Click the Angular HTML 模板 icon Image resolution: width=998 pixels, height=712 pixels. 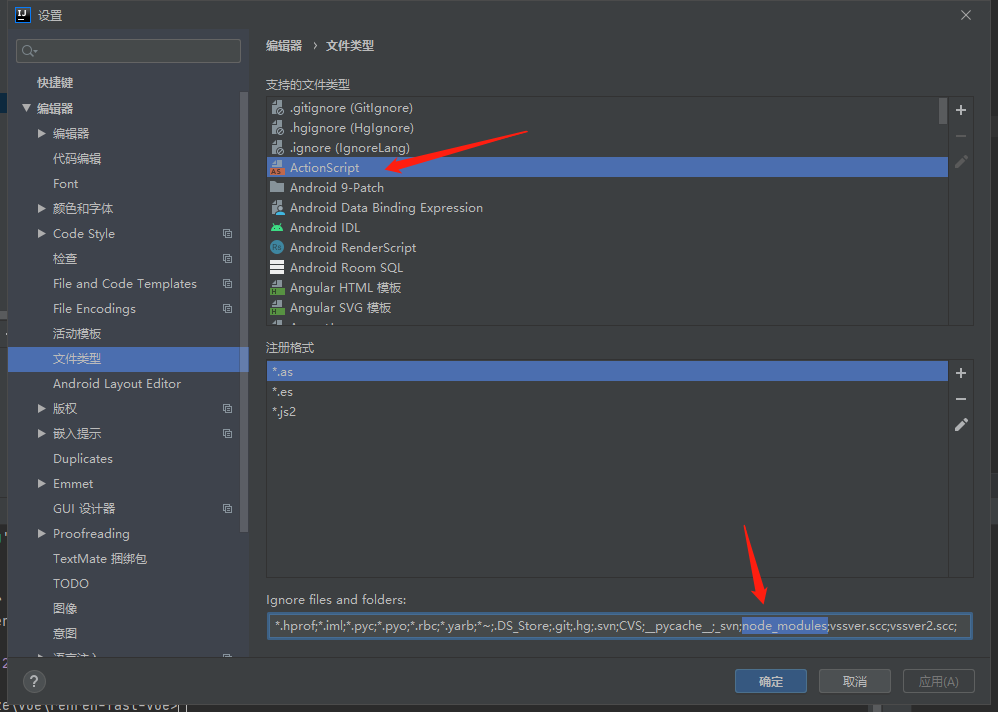pyautogui.click(x=277, y=288)
